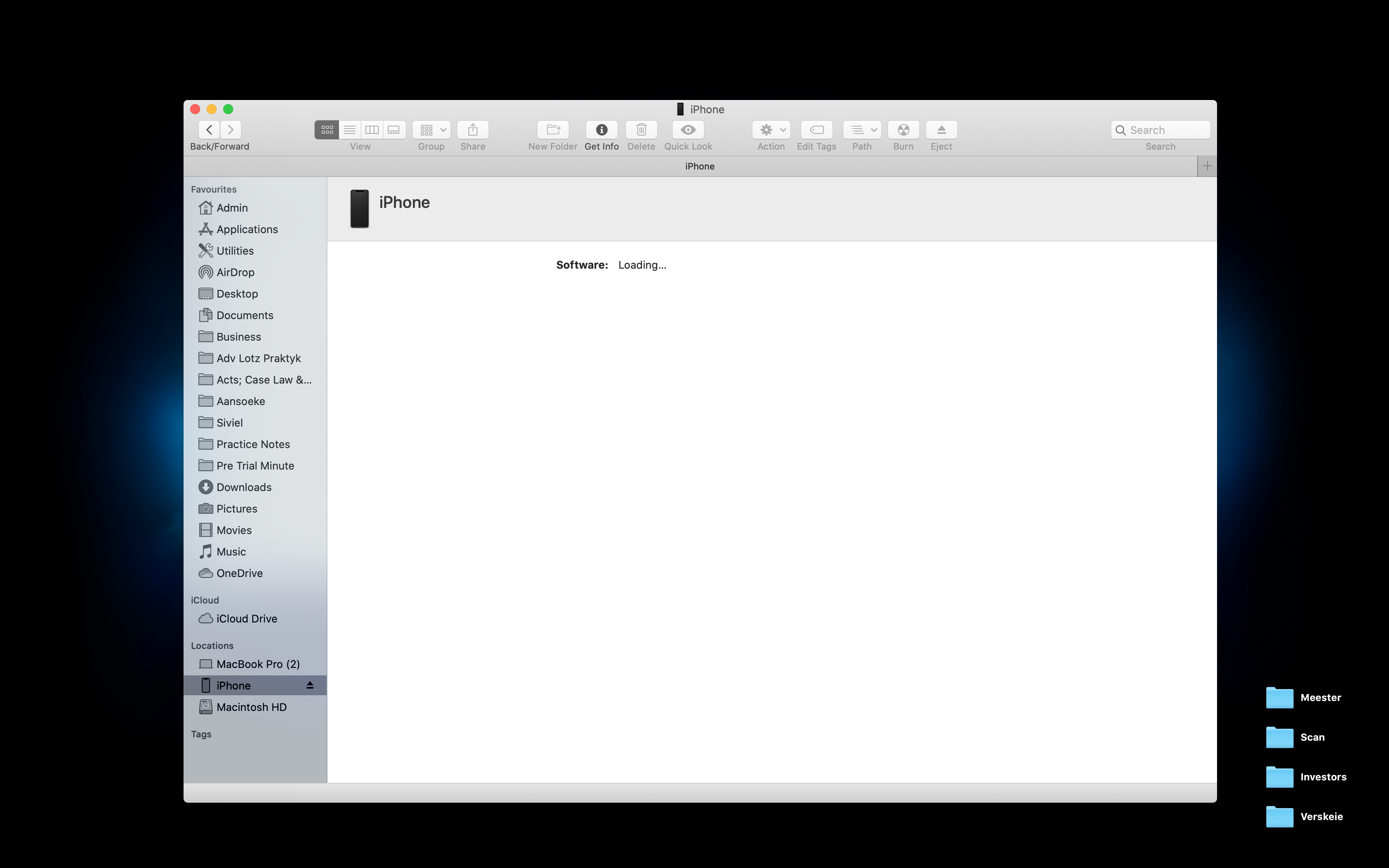The image size is (1389, 868).
Task: Select the iPhone tab
Action: point(699,166)
